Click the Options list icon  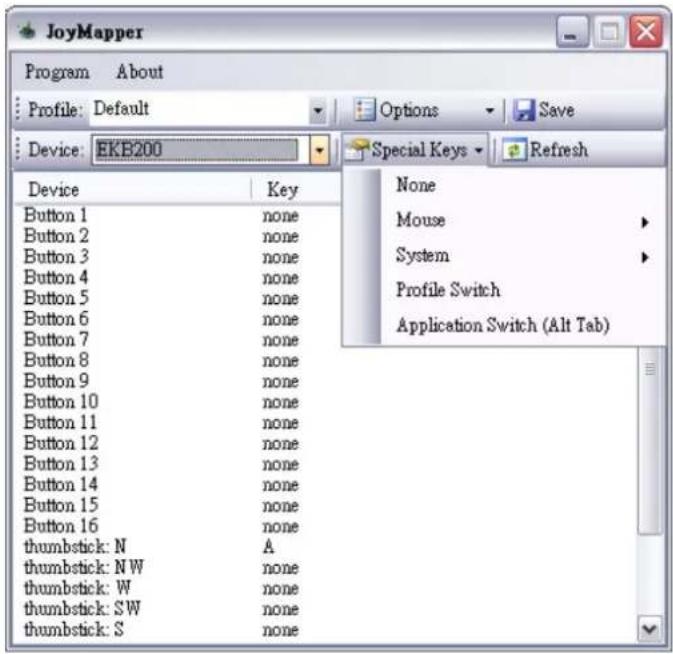(x=364, y=109)
